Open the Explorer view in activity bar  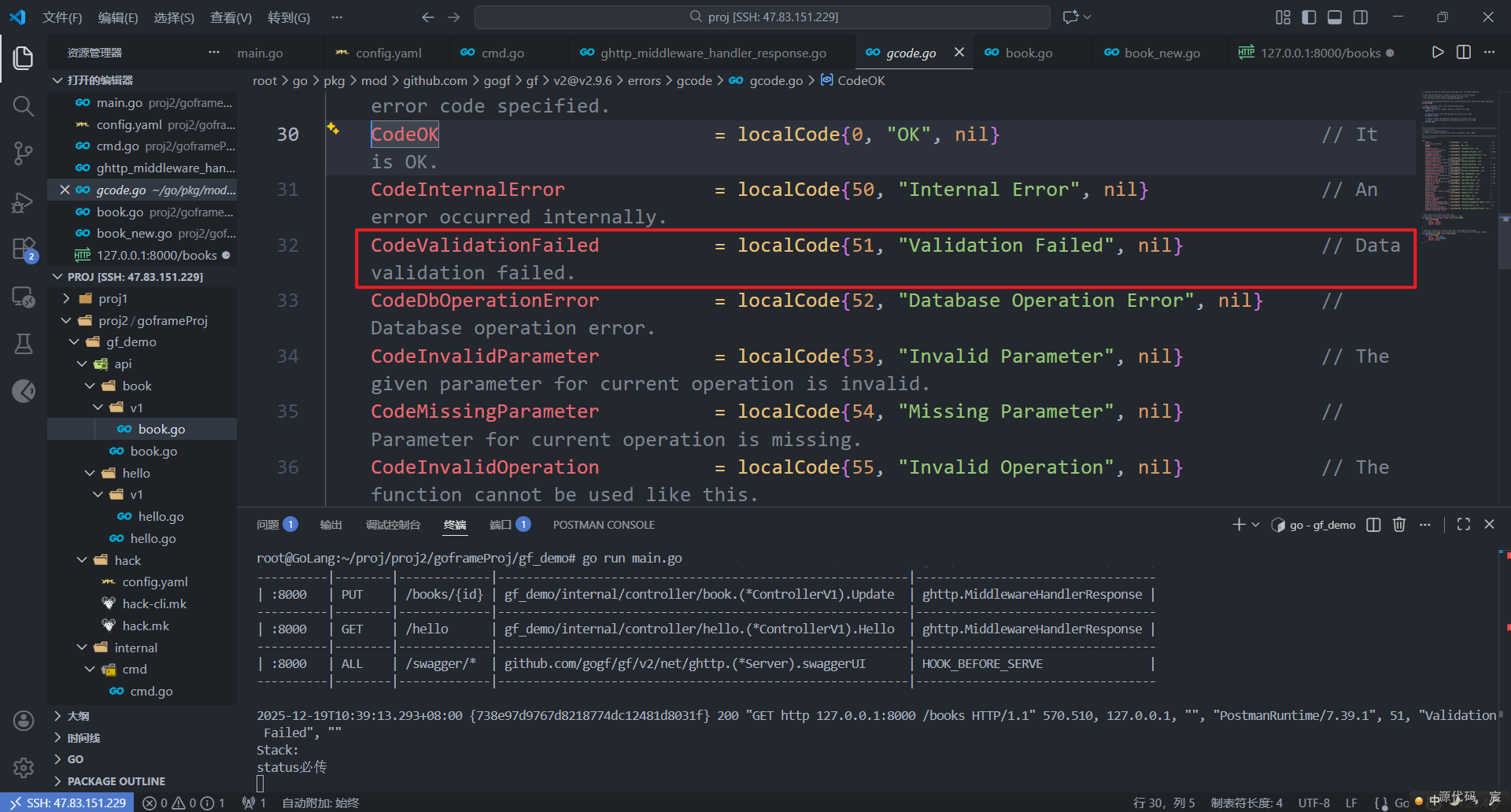pos(24,57)
